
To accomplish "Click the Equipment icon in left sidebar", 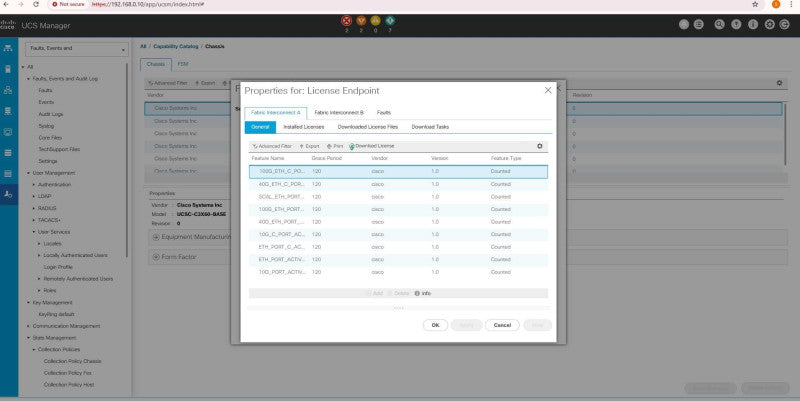I will [x=8, y=48].
